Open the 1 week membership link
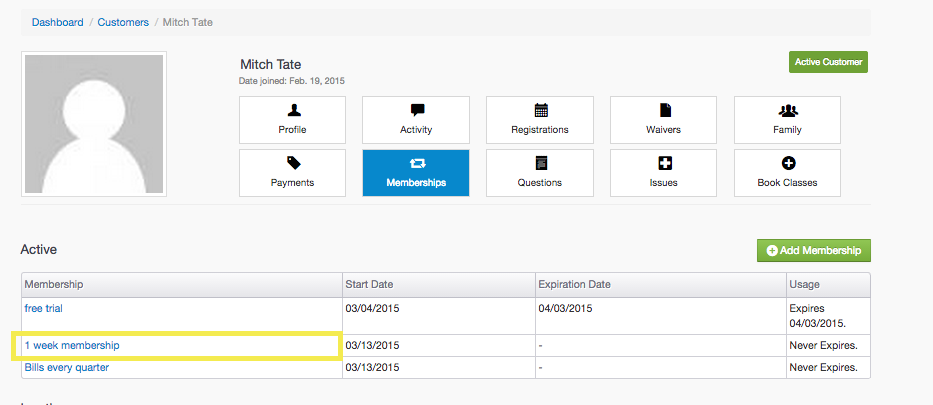Viewport: 933px width, 405px height. pyautogui.click(x=72, y=345)
